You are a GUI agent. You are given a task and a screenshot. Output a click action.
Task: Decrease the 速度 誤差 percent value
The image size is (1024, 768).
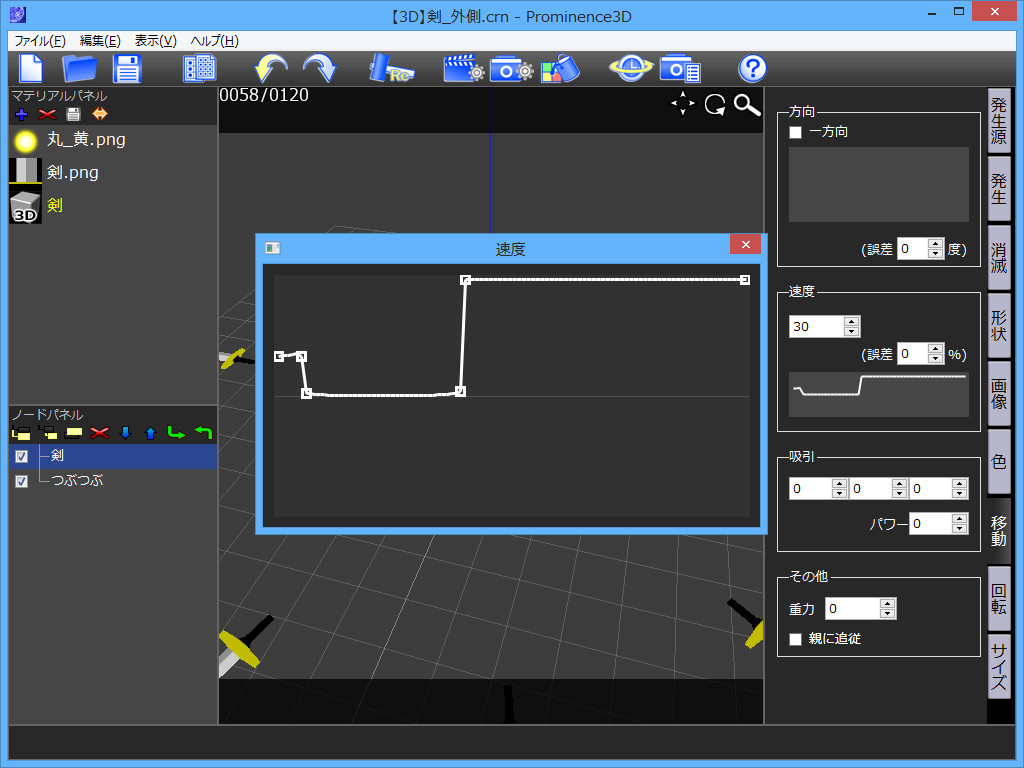(x=936, y=359)
